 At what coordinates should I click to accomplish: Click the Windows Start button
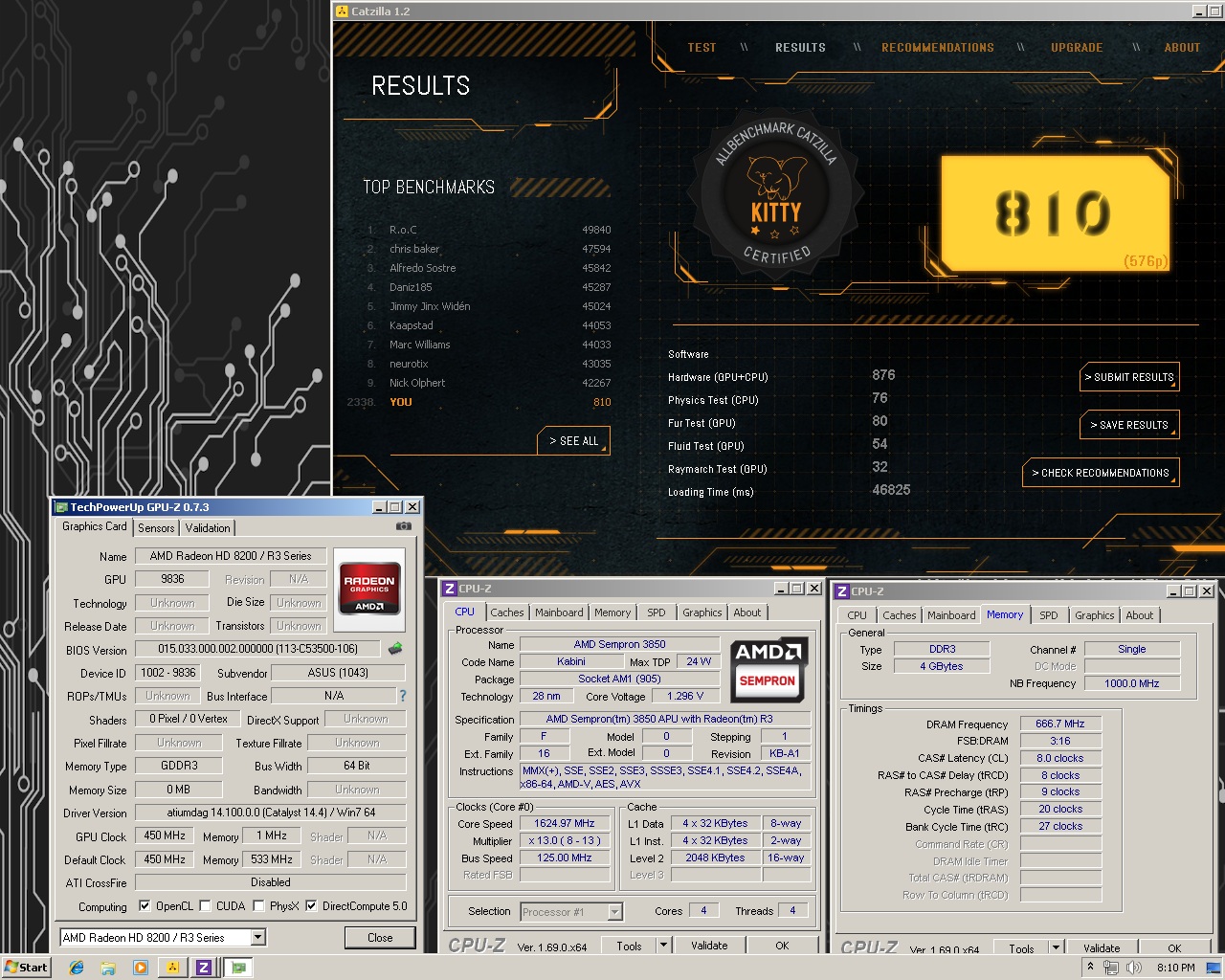26,968
